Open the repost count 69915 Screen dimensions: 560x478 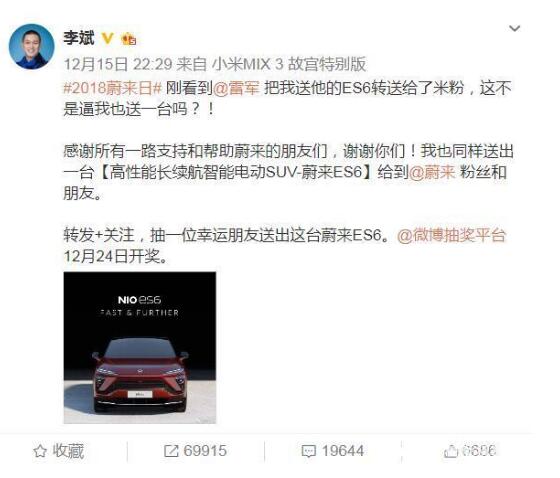(205, 451)
